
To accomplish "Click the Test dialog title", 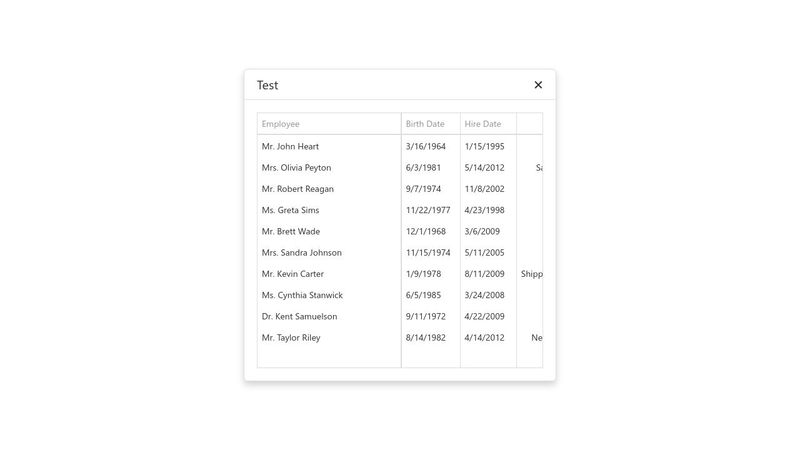I will point(267,85).
